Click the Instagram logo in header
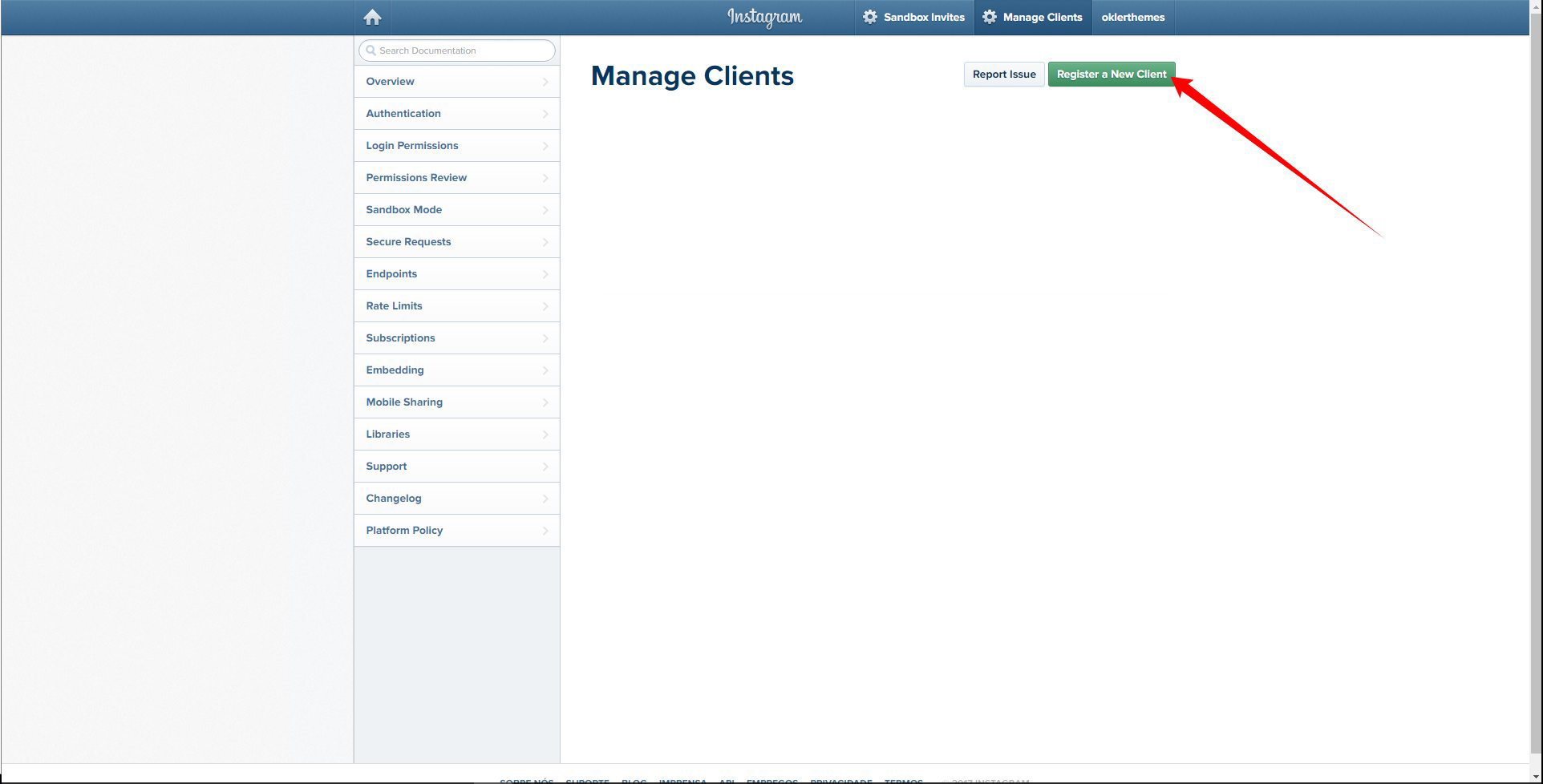Screen dimensions: 1543x784 (x=764, y=17)
